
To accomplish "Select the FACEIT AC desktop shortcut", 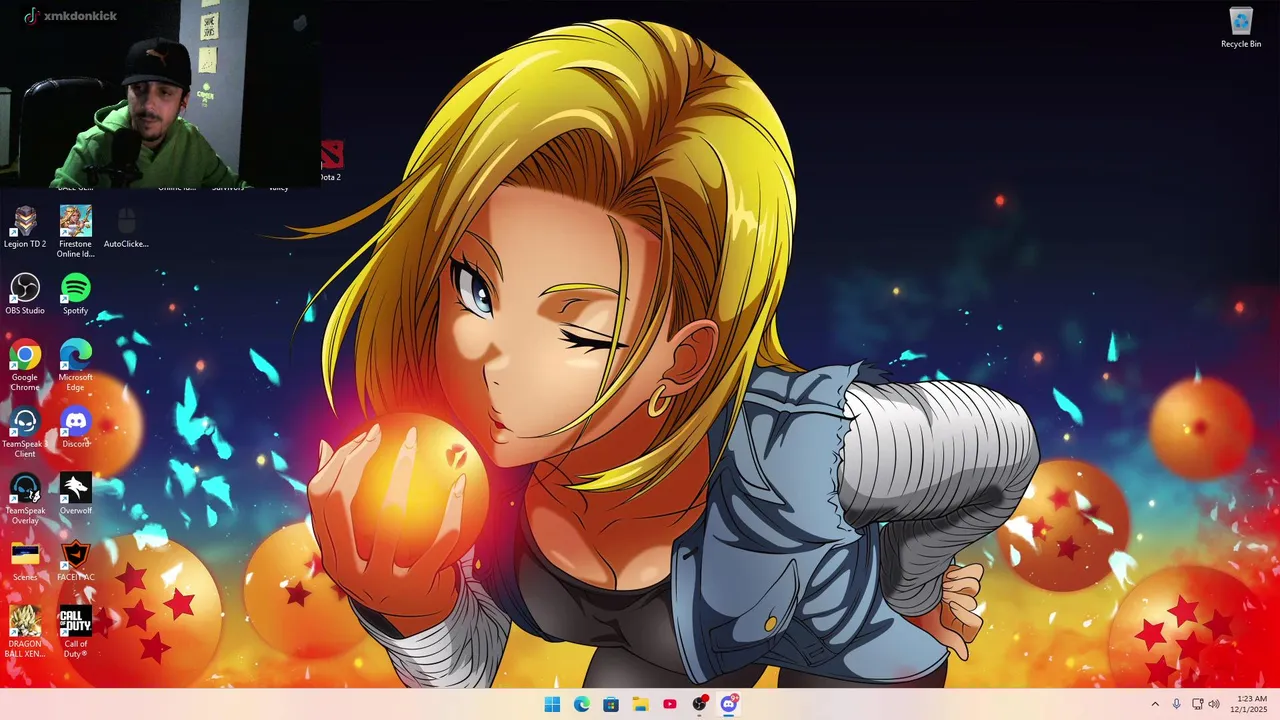I will pyautogui.click(x=75, y=561).
